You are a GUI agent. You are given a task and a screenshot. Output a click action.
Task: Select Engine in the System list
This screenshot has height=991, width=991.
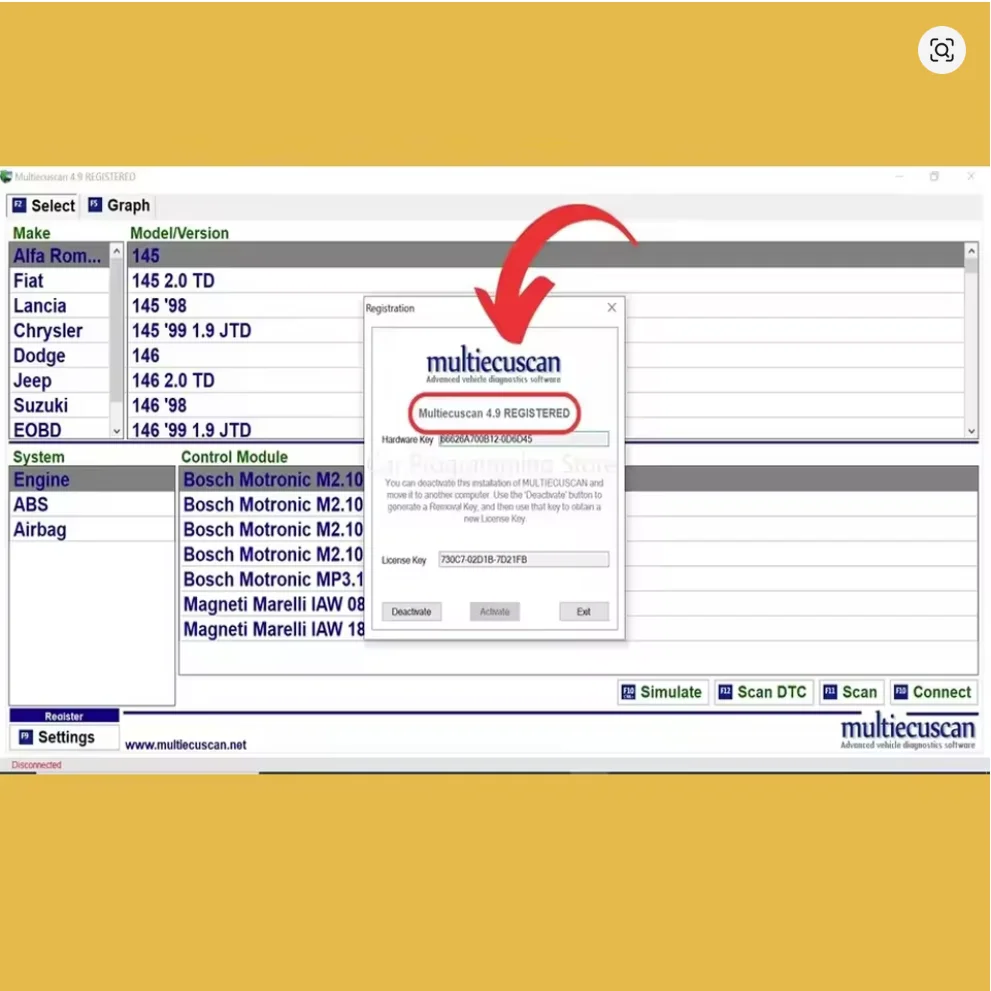(92, 479)
